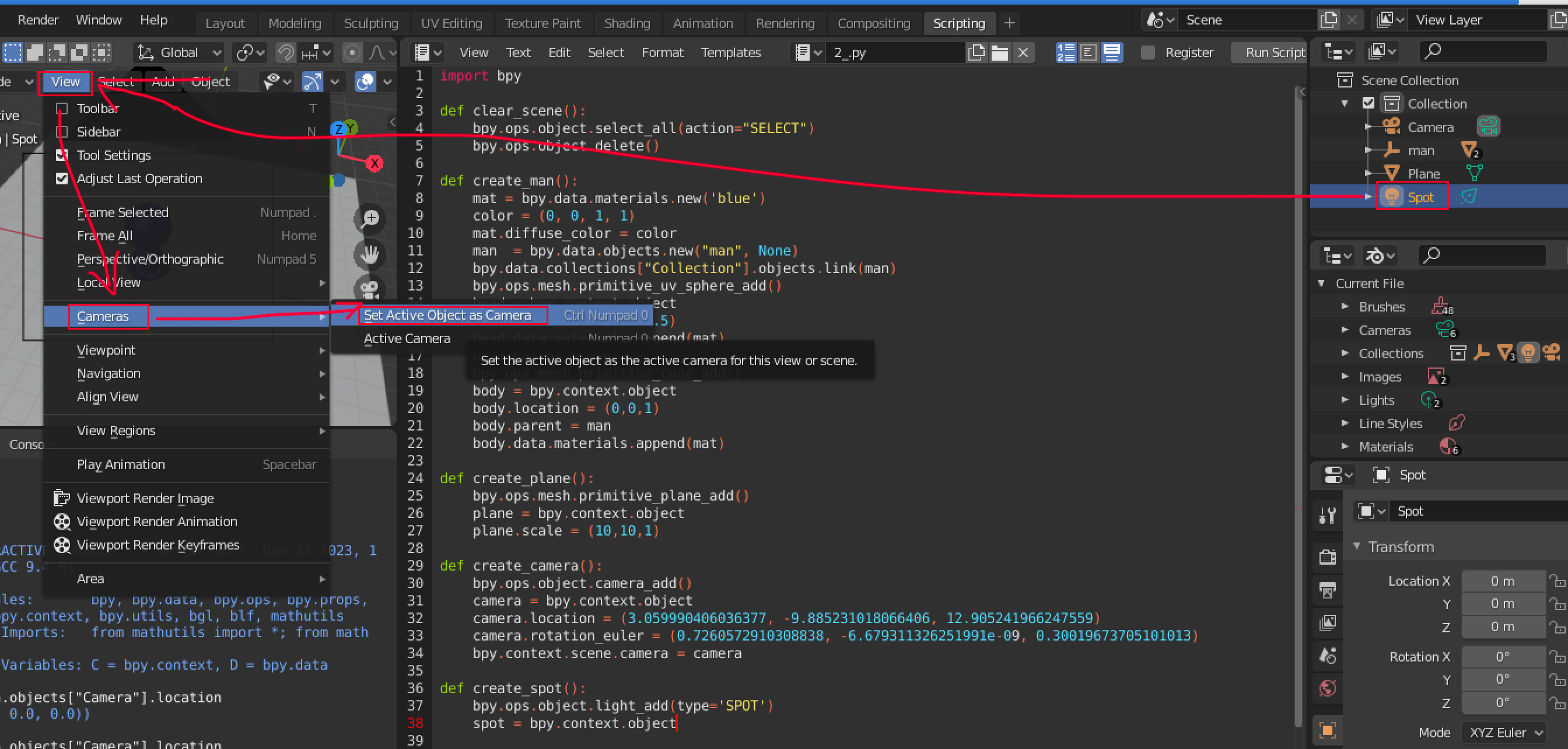
Task: Expand Materials in Current File
Action: (1345, 447)
